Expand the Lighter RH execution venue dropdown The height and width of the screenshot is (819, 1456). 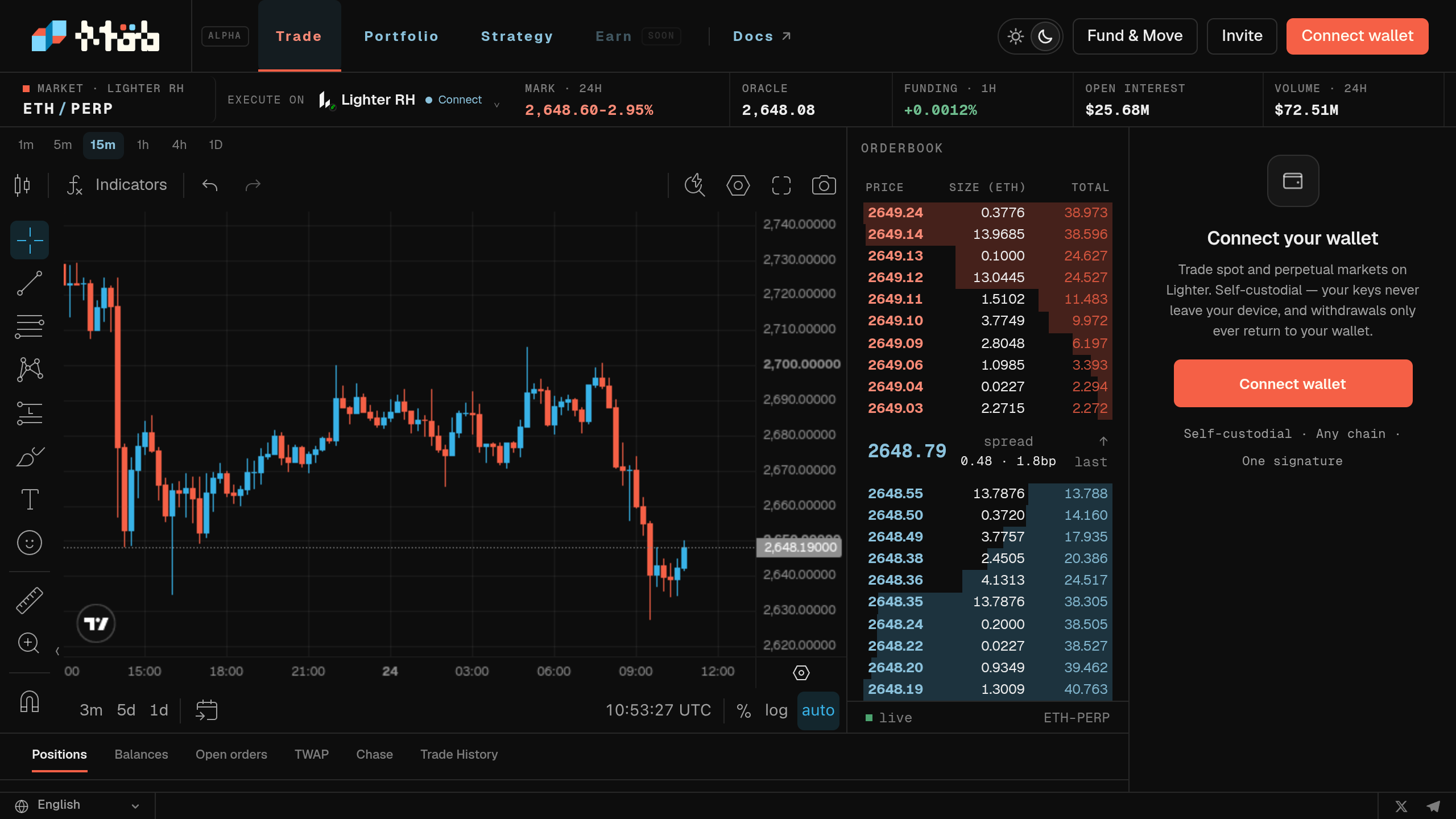click(x=408, y=100)
